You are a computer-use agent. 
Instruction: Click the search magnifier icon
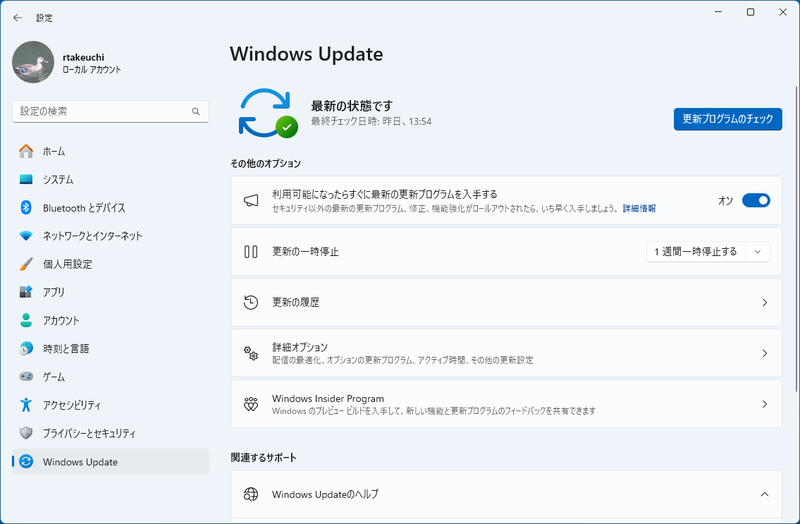point(196,111)
